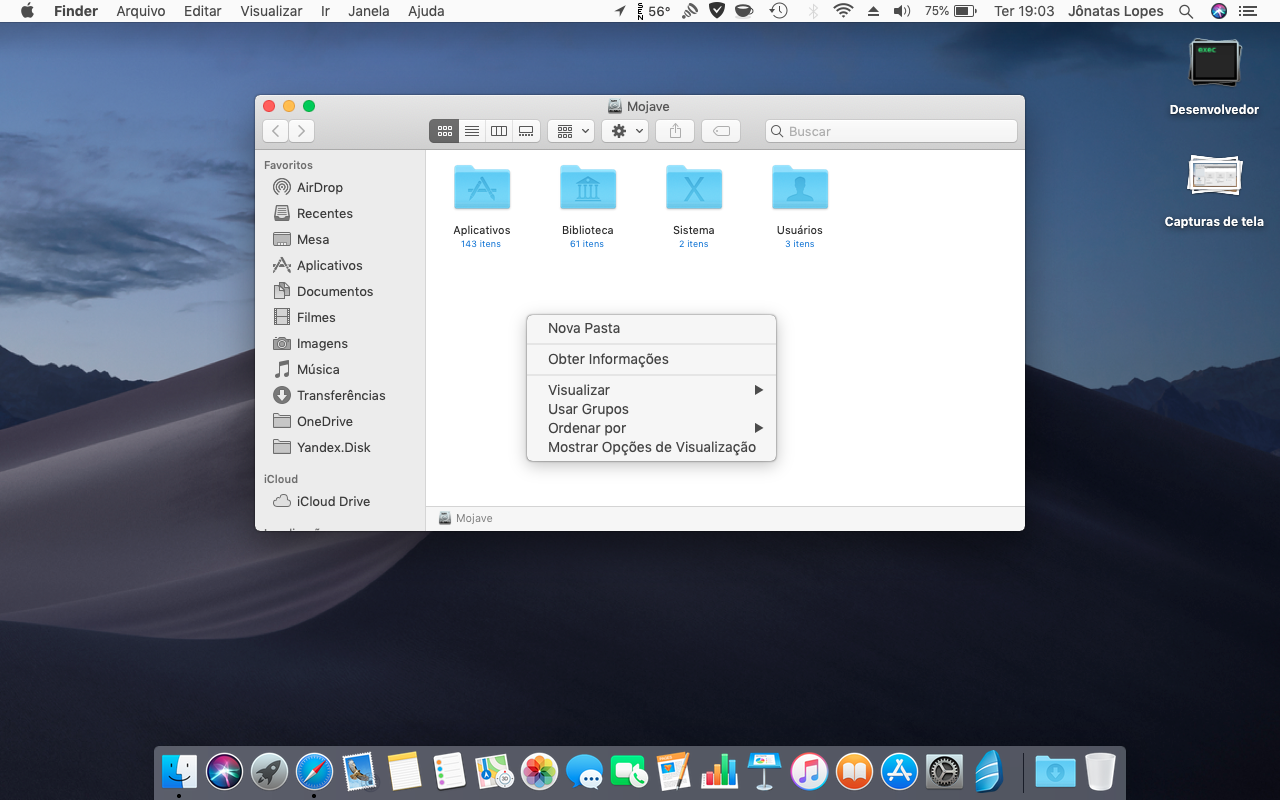The image size is (1280, 800).
Task: Open Time Machine menu bar icon
Action: (778, 11)
